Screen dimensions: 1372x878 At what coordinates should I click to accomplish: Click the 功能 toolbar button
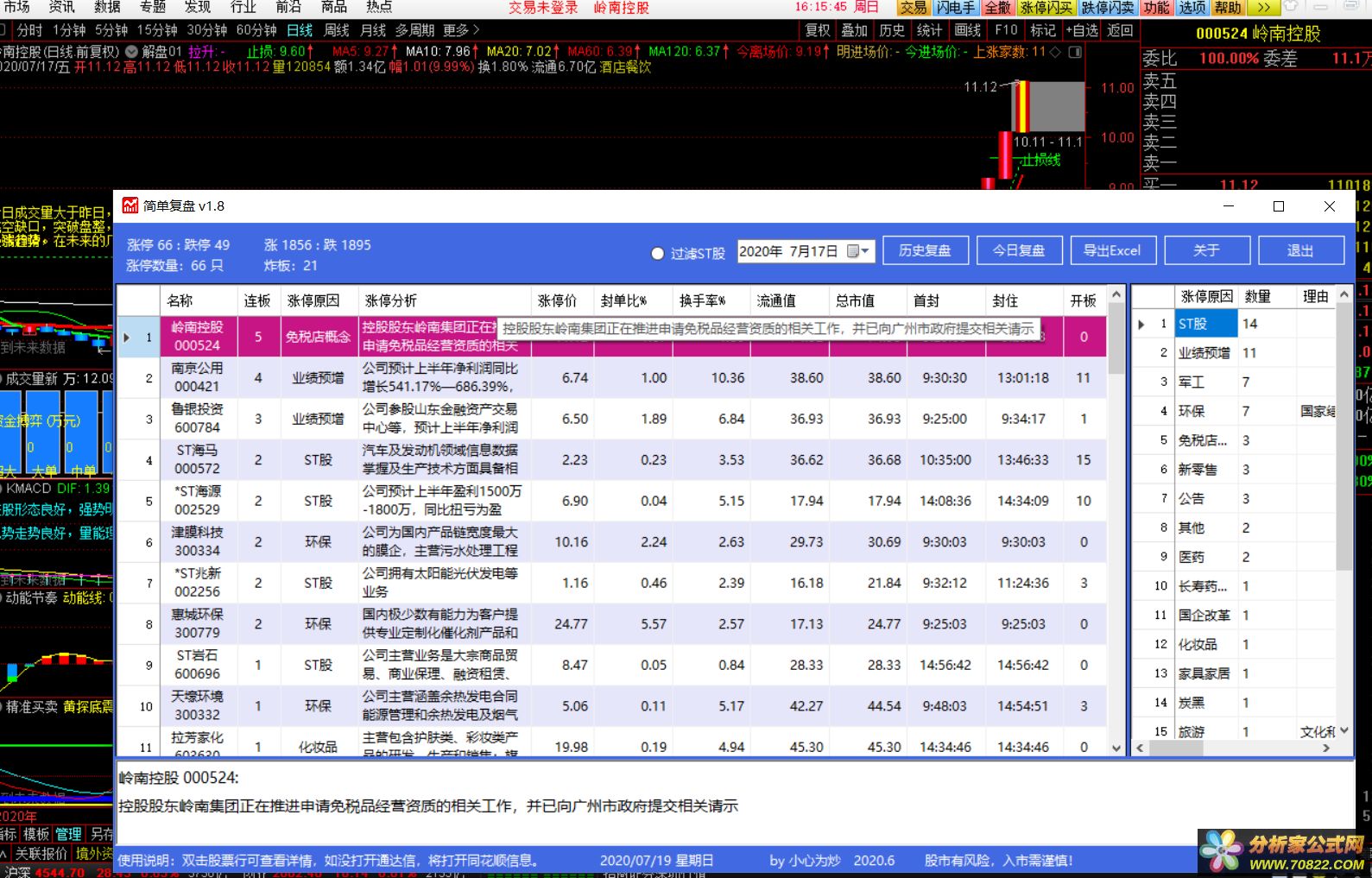pos(1156,8)
